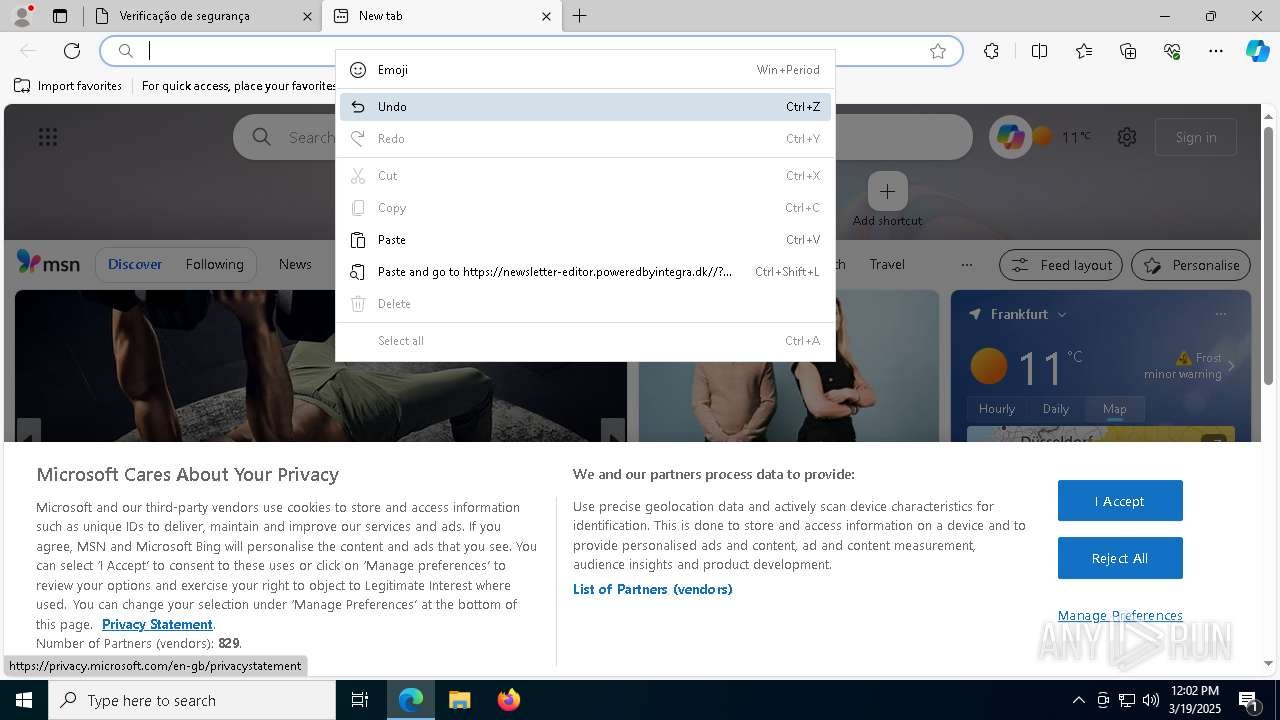Open more MSN categories ellipsis
The image size is (1280, 720).
click(x=966, y=265)
